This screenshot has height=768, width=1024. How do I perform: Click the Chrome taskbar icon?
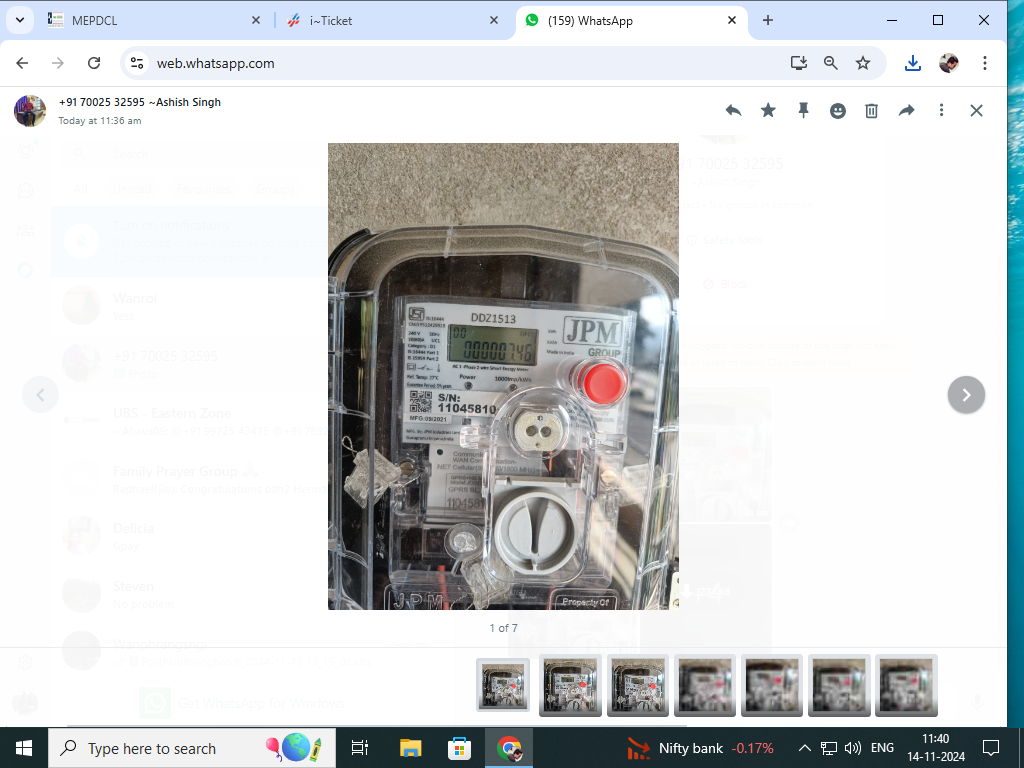click(509, 748)
